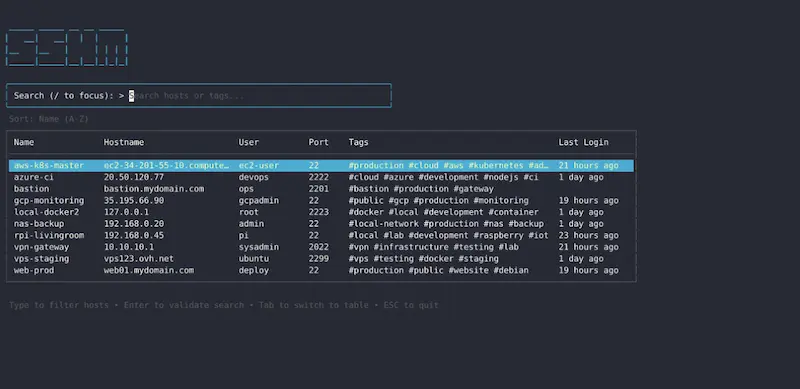Focus the Search hosts or tags field
Image resolution: width=800 pixels, height=389 pixels.
198,95
